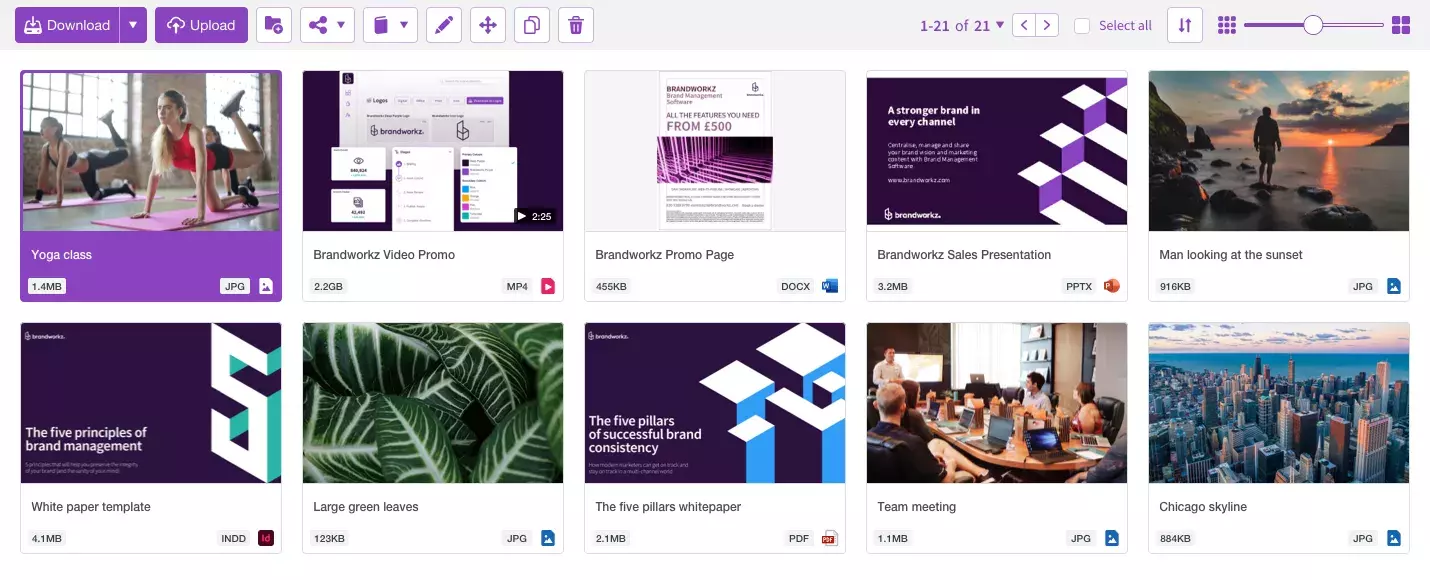The width and height of the screenshot is (1430, 580).
Task: Click the DOCX format badge
Action: click(796, 287)
